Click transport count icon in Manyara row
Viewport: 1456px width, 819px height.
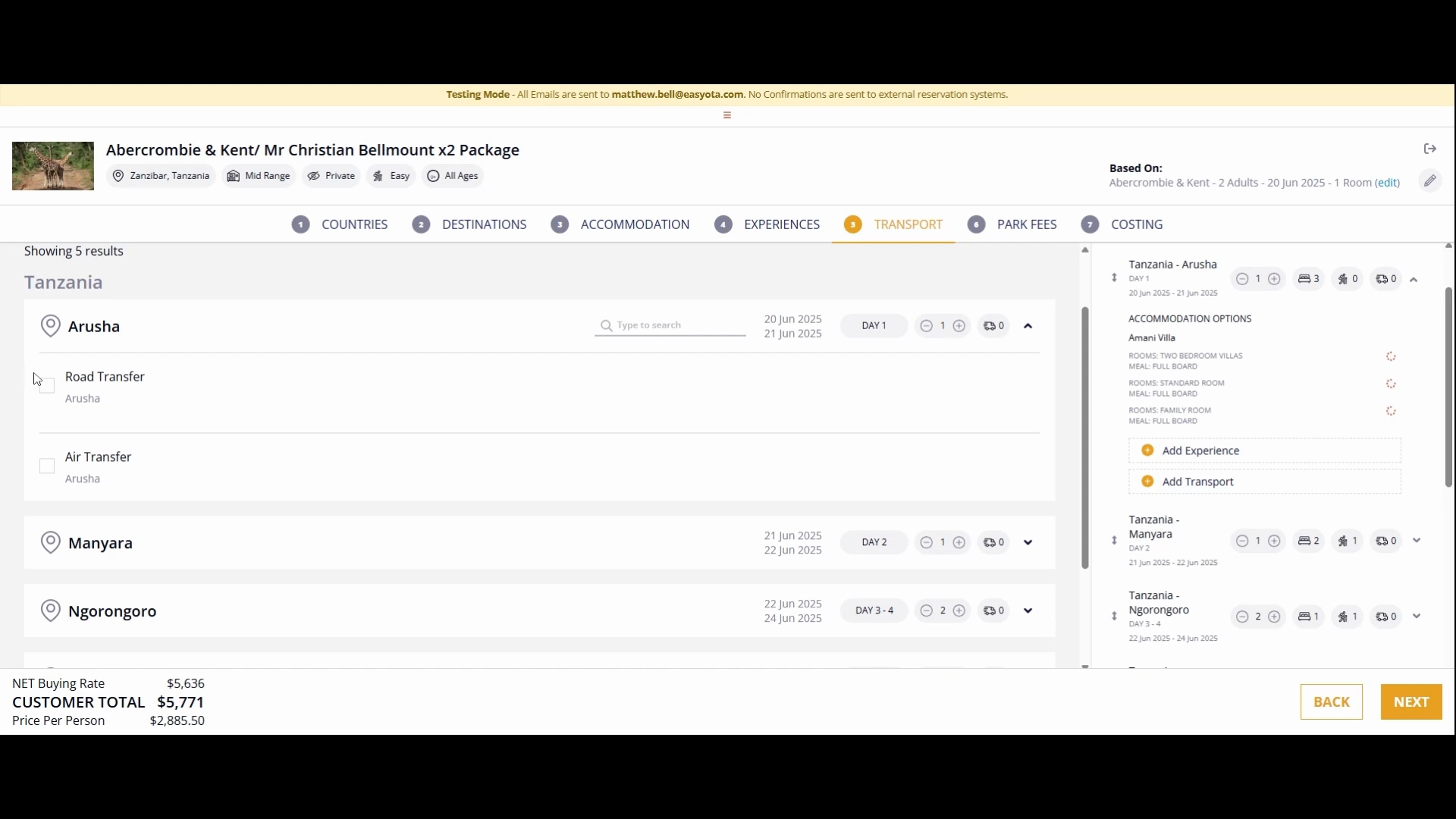[x=994, y=543]
